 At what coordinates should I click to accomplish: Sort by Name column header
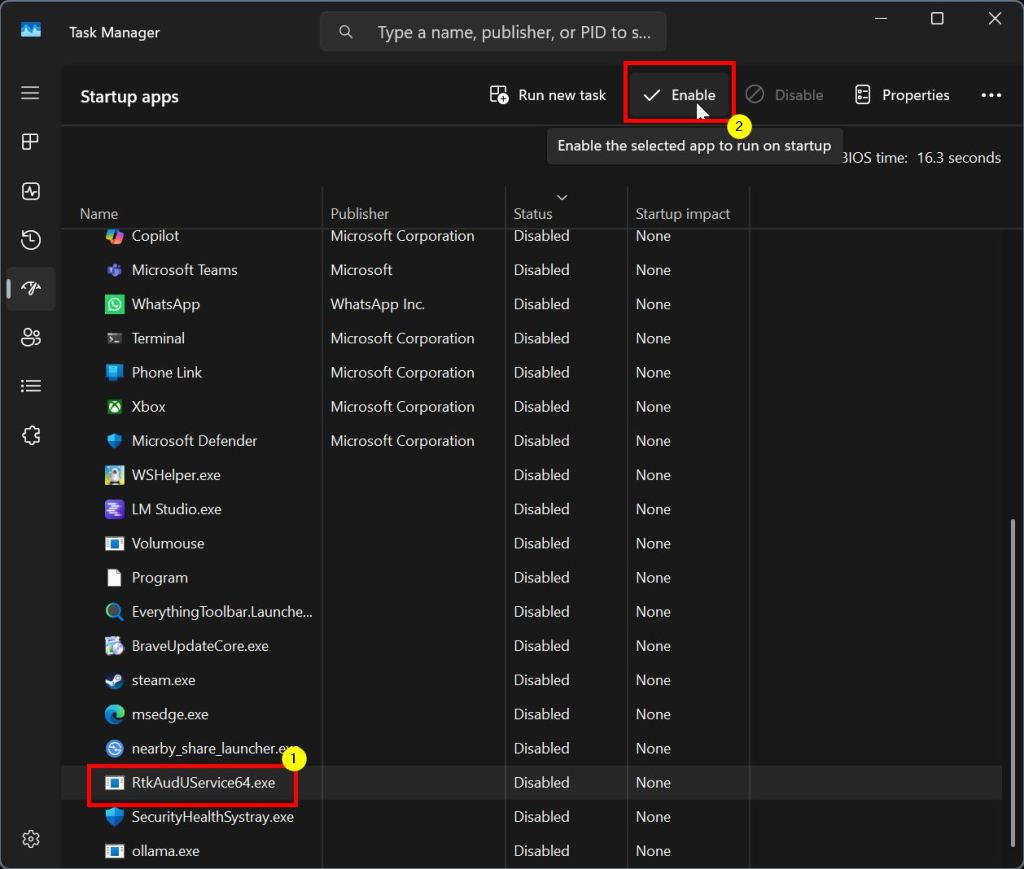pos(192,213)
